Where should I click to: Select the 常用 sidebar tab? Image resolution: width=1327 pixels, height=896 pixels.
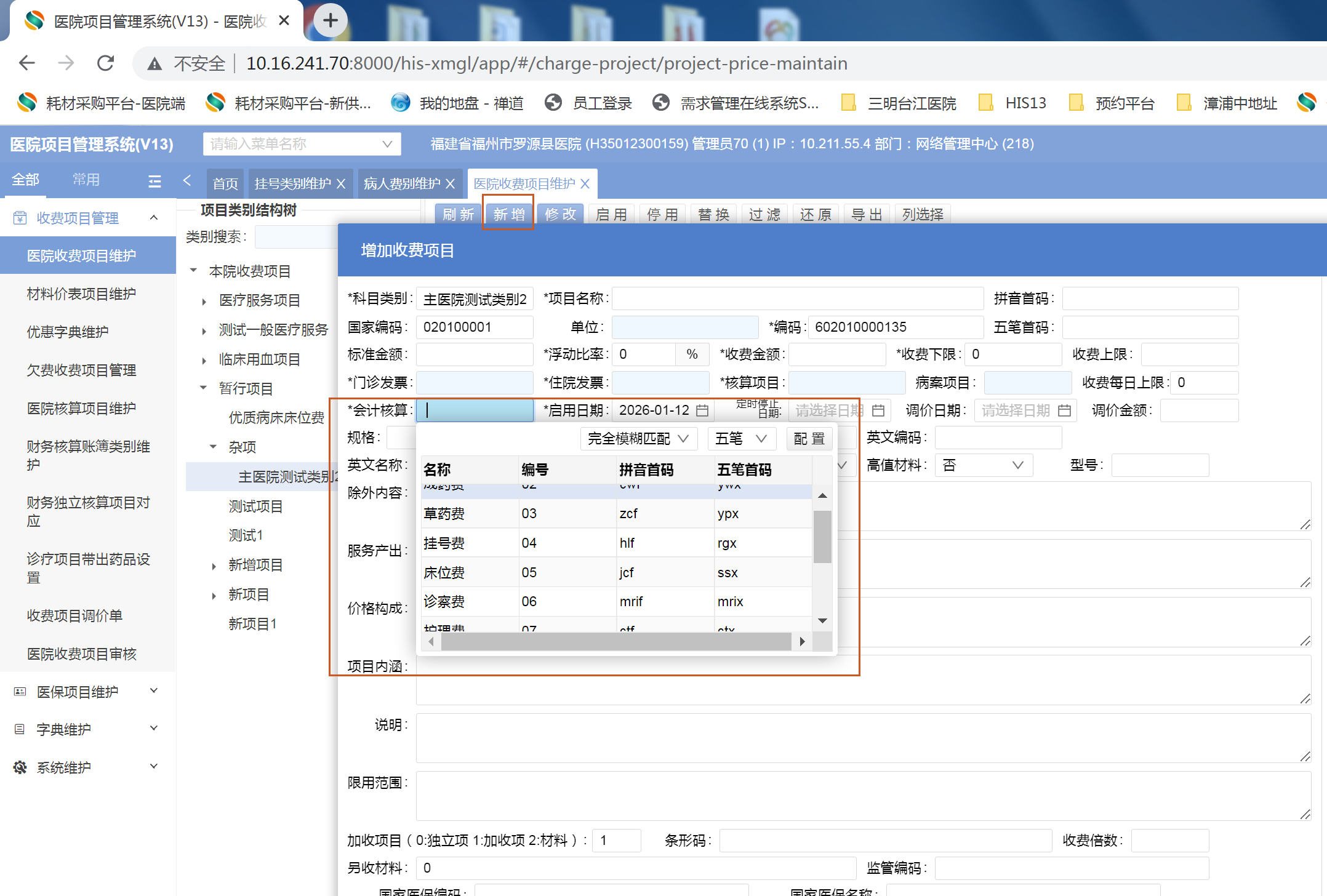pos(86,180)
